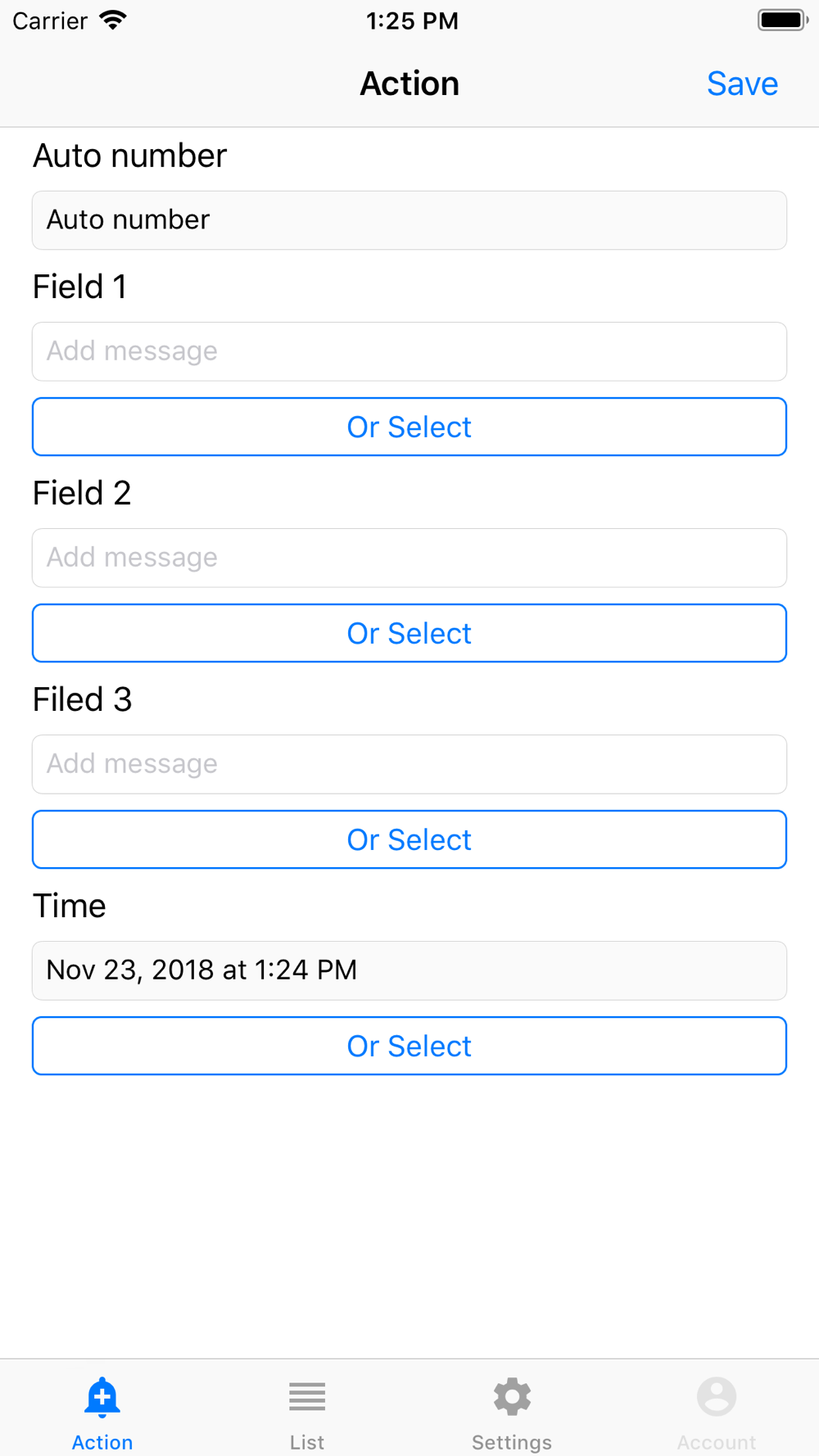
Task: Tap the Filed 3 message box
Action: coord(409,764)
